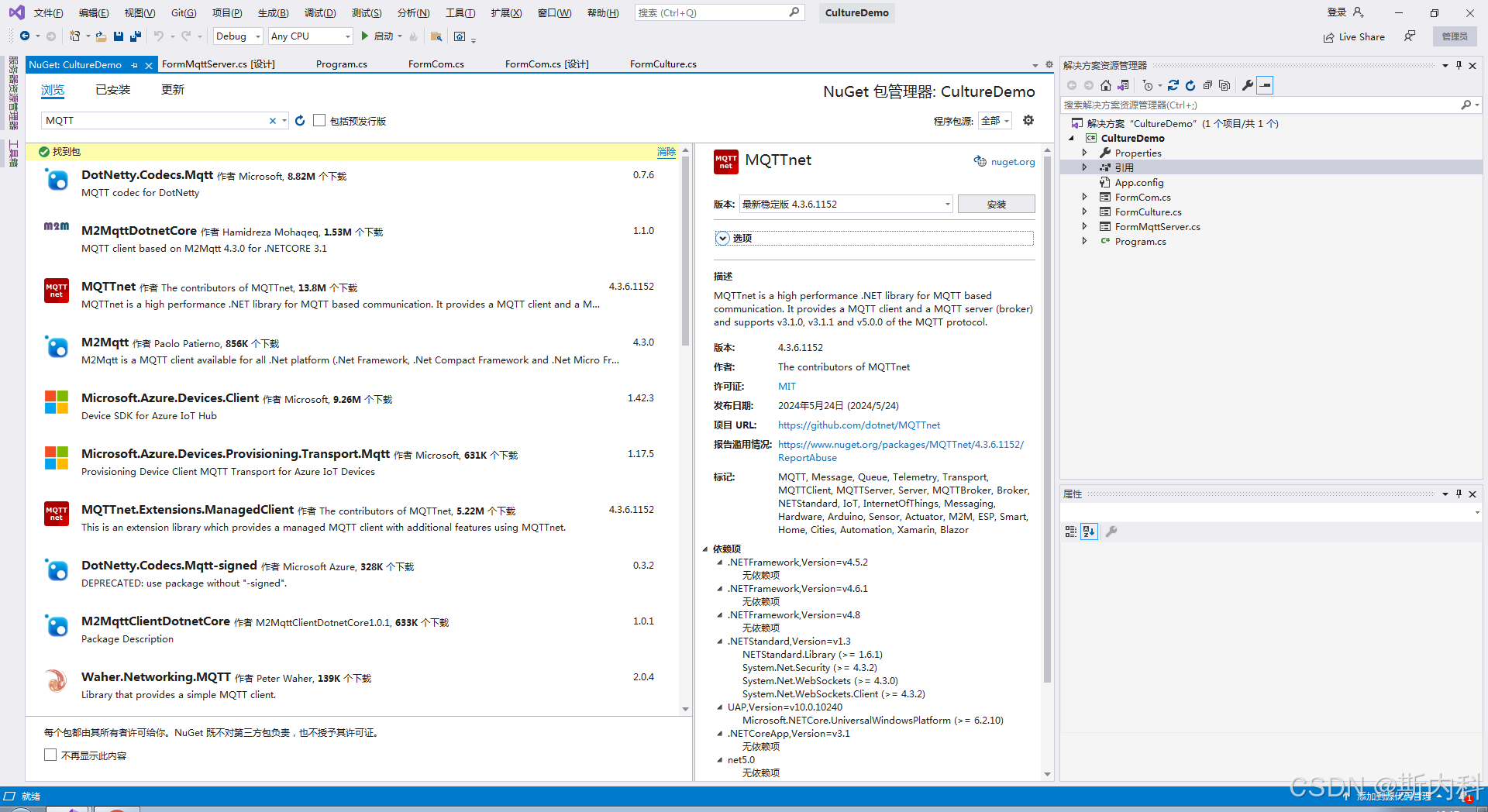Screen dimensions: 1488x812
Task: Click pending changes filter clock icon
Action: pos(1148,85)
